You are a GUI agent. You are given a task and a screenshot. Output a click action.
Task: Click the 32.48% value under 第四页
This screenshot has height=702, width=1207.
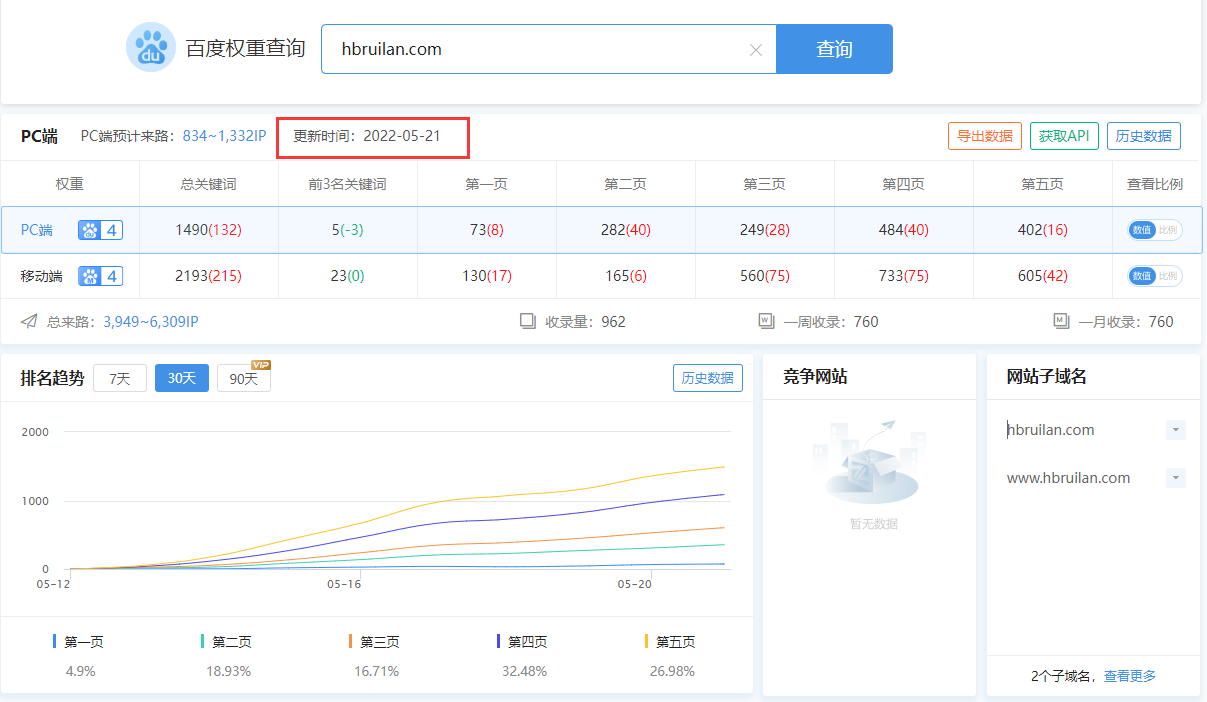pos(524,671)
